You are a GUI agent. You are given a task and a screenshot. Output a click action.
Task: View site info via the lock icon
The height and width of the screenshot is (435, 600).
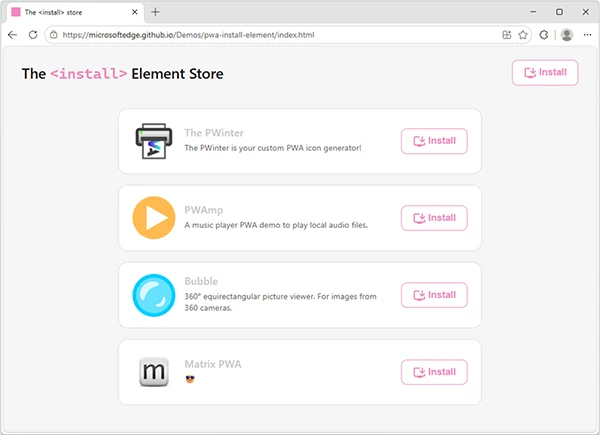tap(54, 35)
